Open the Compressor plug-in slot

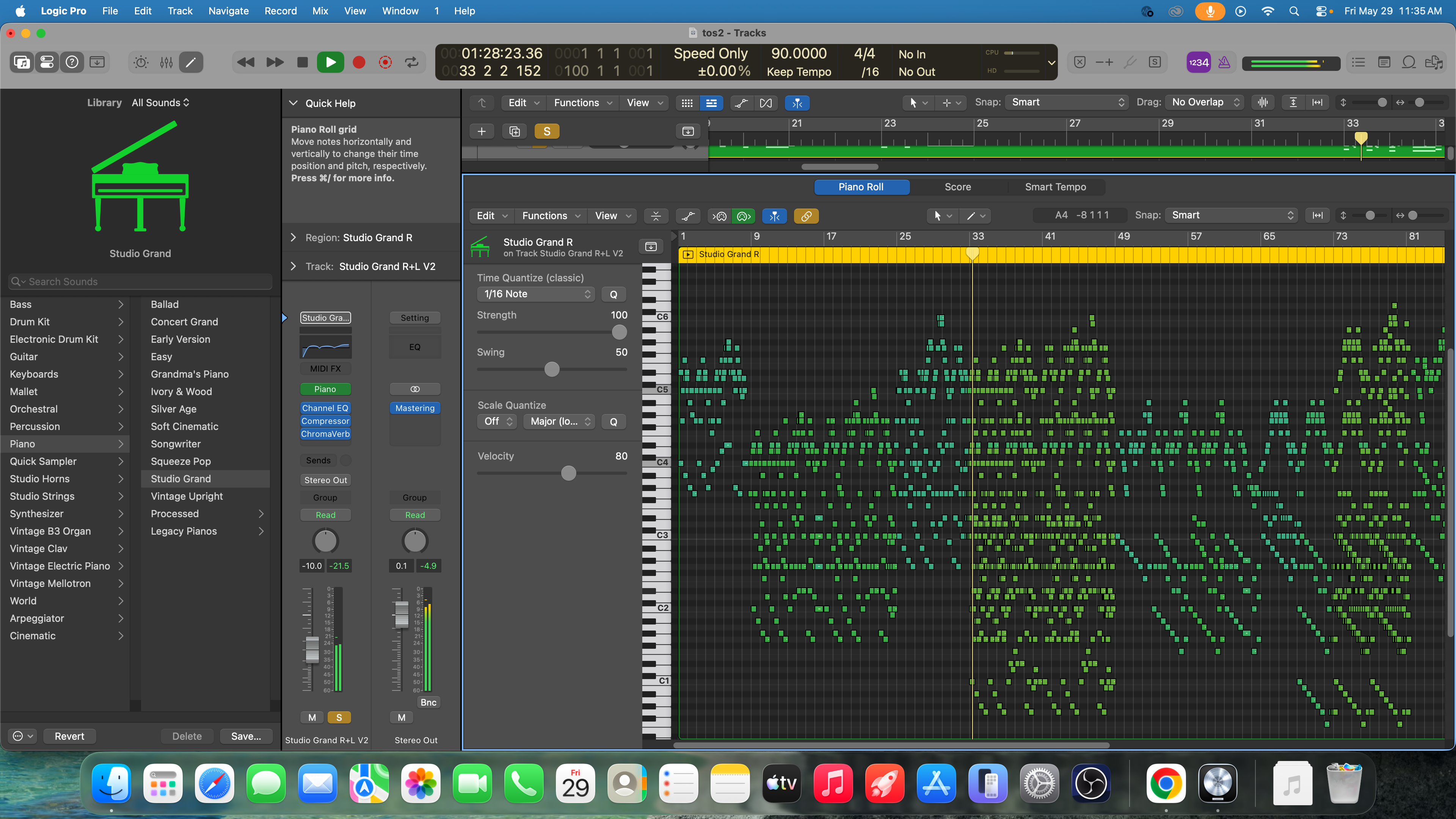[x=325, y=421]
